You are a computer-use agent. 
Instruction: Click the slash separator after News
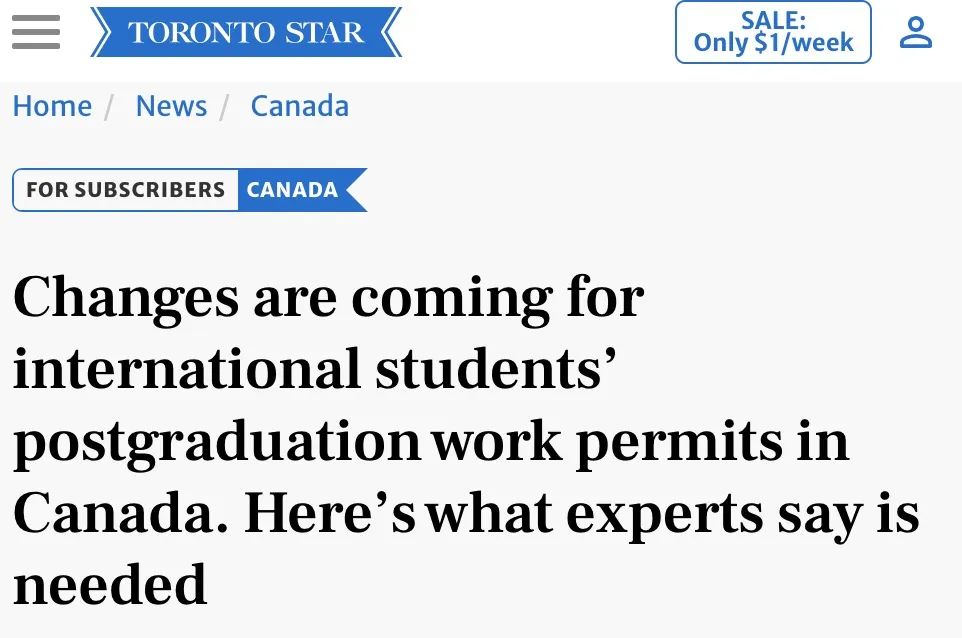227,106
